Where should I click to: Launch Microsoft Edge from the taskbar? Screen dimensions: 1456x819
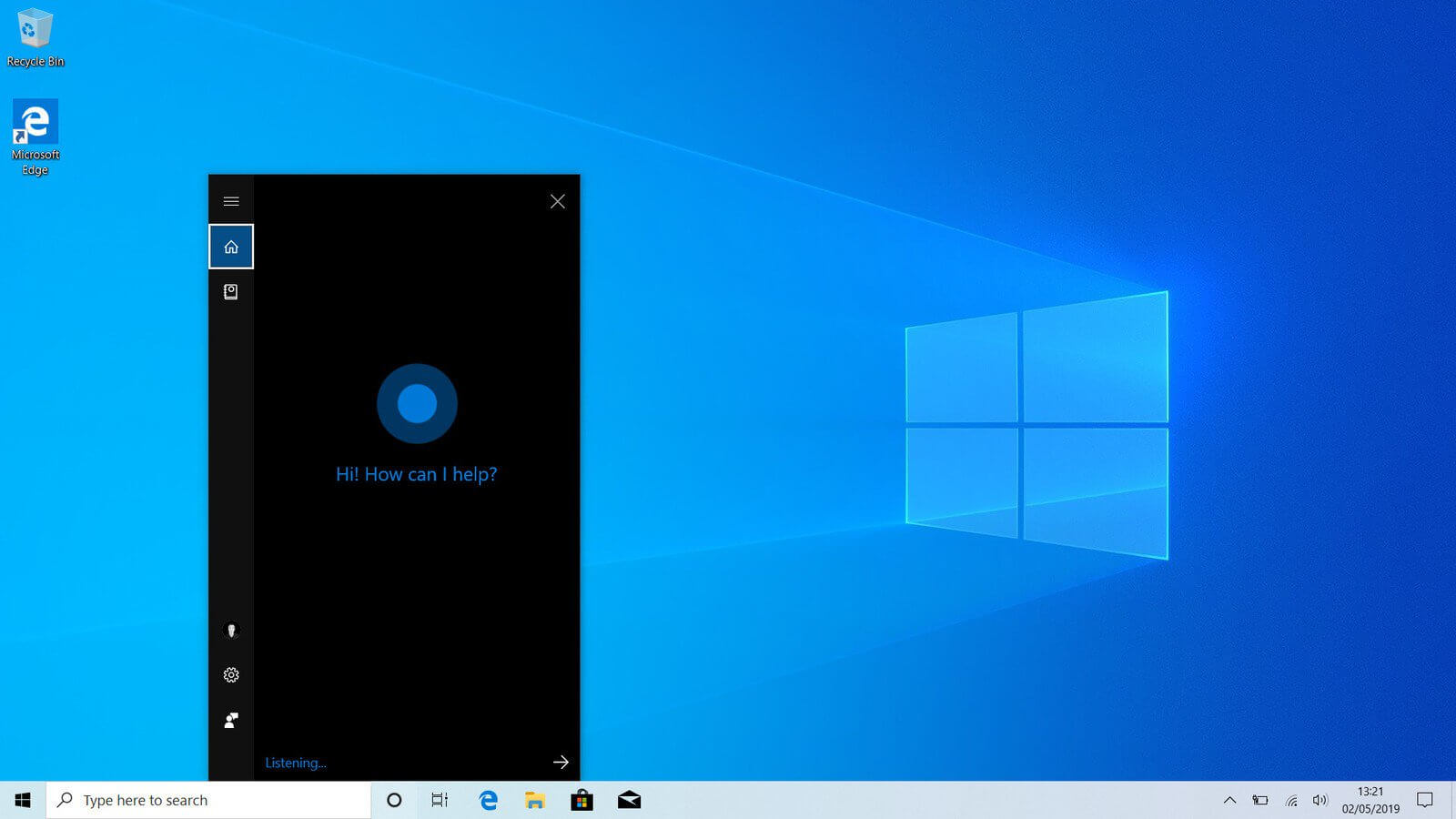pos(488,800)
